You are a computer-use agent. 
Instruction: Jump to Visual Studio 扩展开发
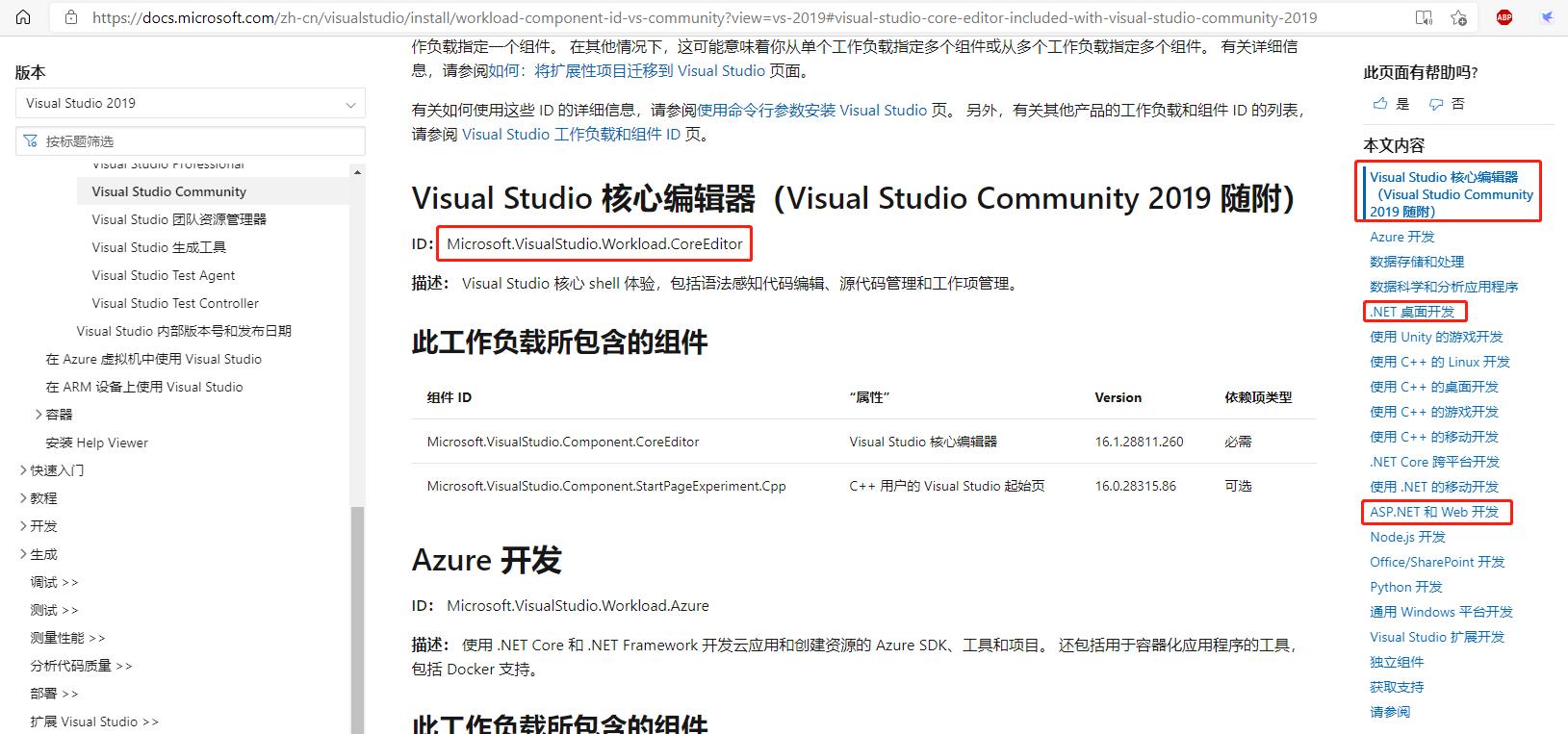1437,637
